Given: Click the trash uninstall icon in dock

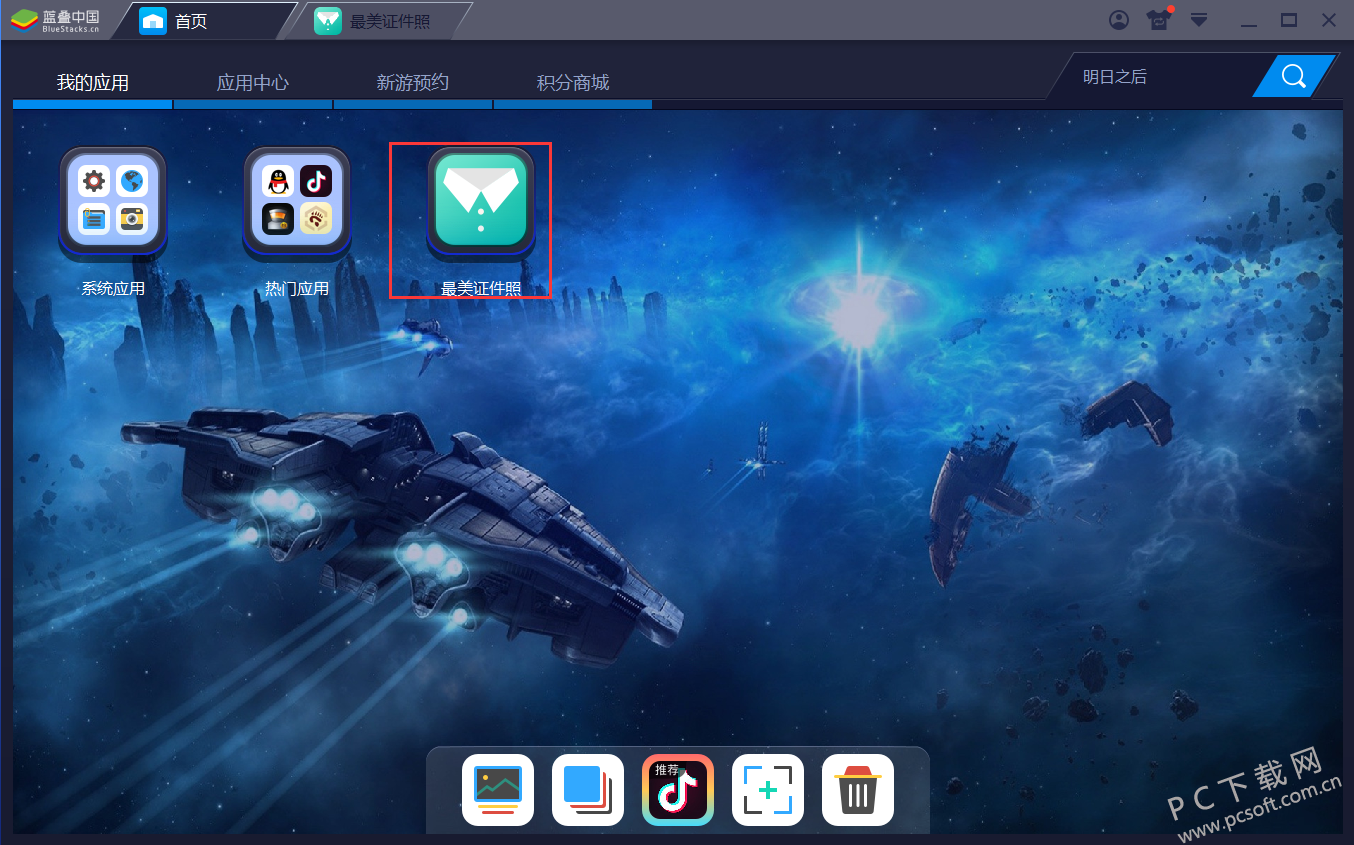Looking at the screenshot, I should tap(858, 790).
